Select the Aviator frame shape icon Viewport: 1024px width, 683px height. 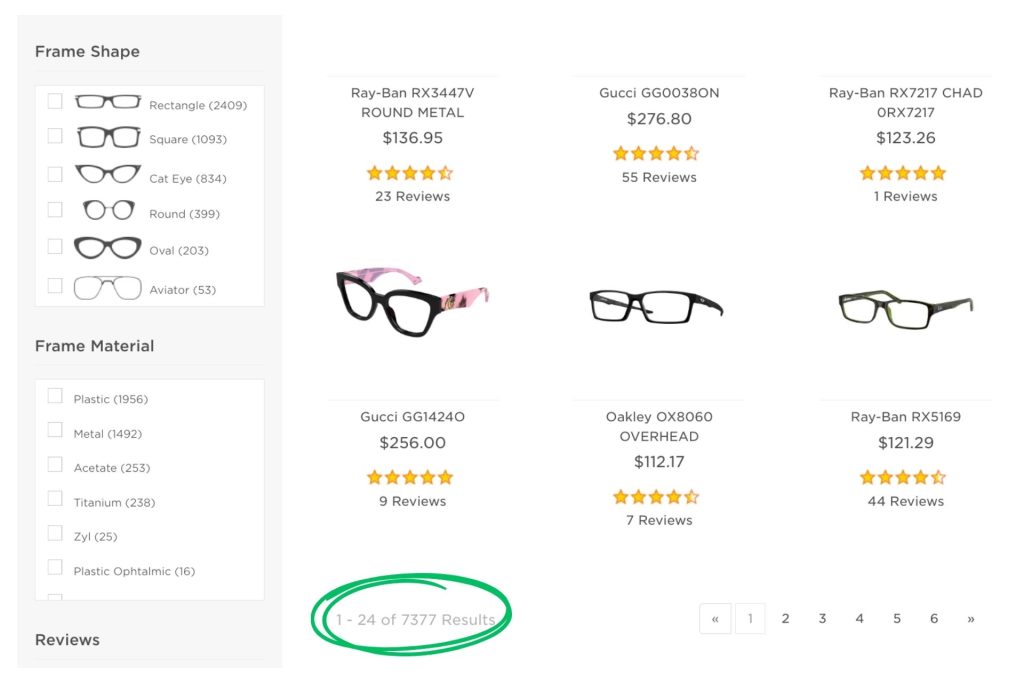(107, 288)
